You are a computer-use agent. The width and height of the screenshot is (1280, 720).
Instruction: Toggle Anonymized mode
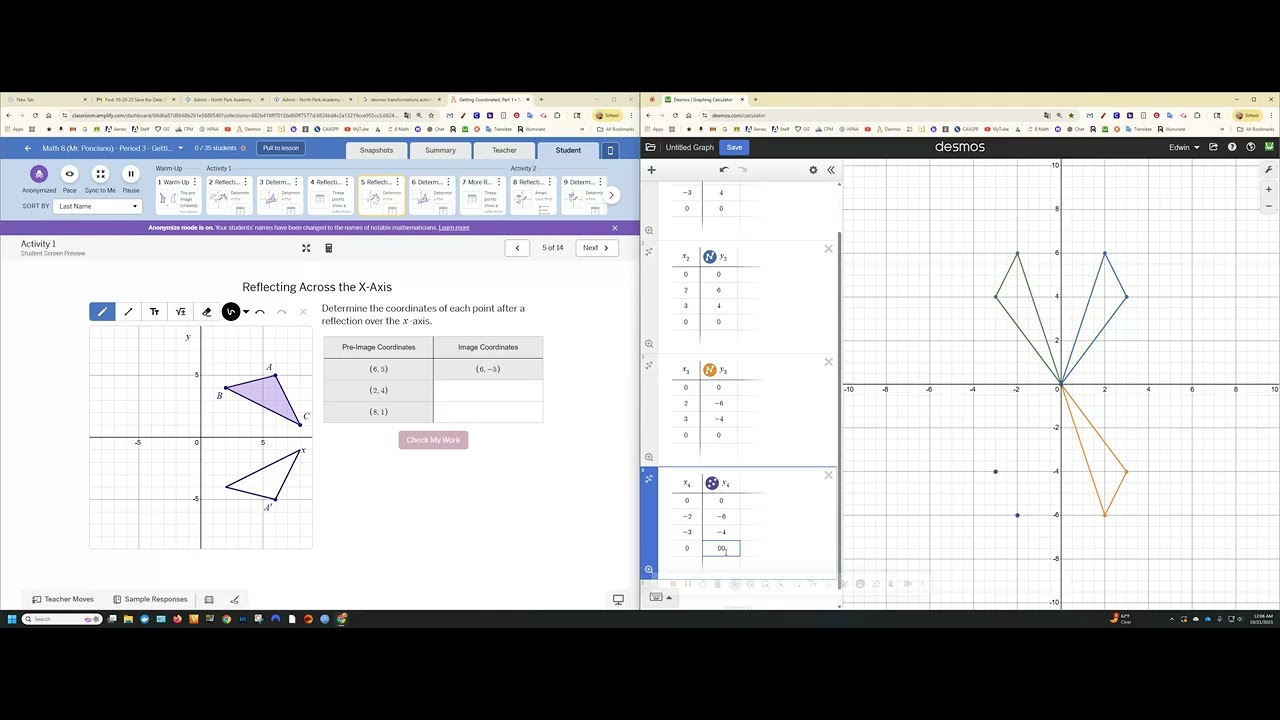(39, 174)
